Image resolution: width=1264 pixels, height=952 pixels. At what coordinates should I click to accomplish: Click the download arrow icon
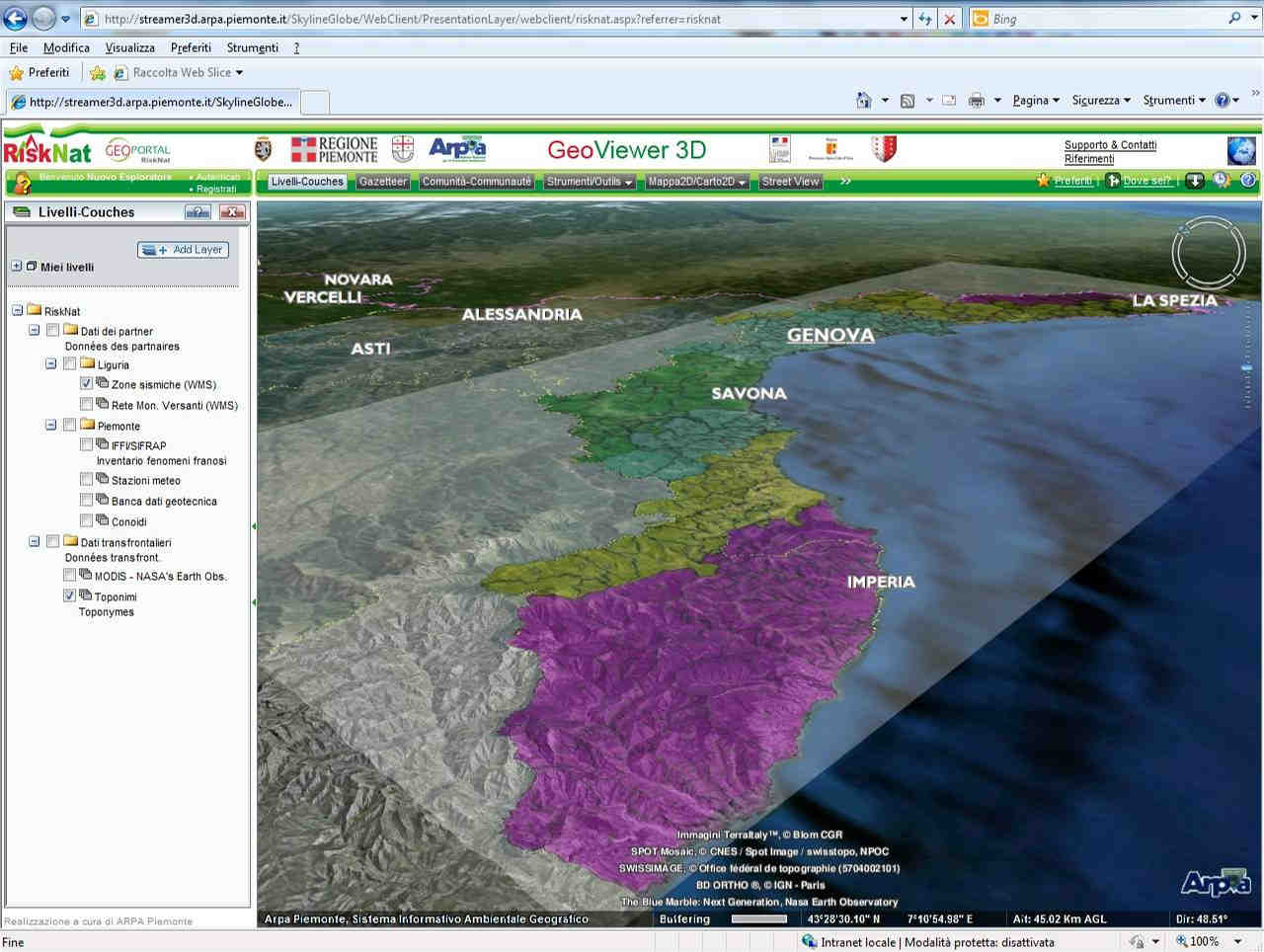pyautogui.click(x=1195, y=181)
